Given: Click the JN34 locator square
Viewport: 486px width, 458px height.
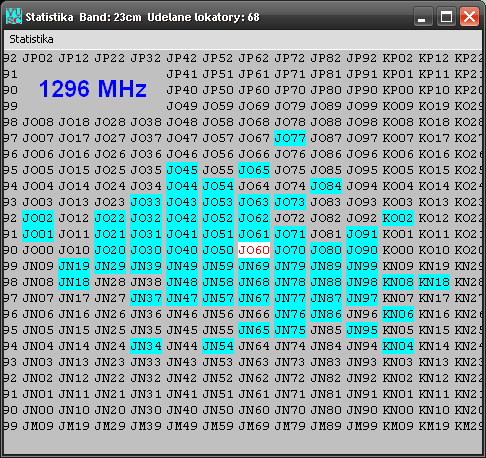Looking at the screenshot, I should pyautogui.click(x=146, y=346).
